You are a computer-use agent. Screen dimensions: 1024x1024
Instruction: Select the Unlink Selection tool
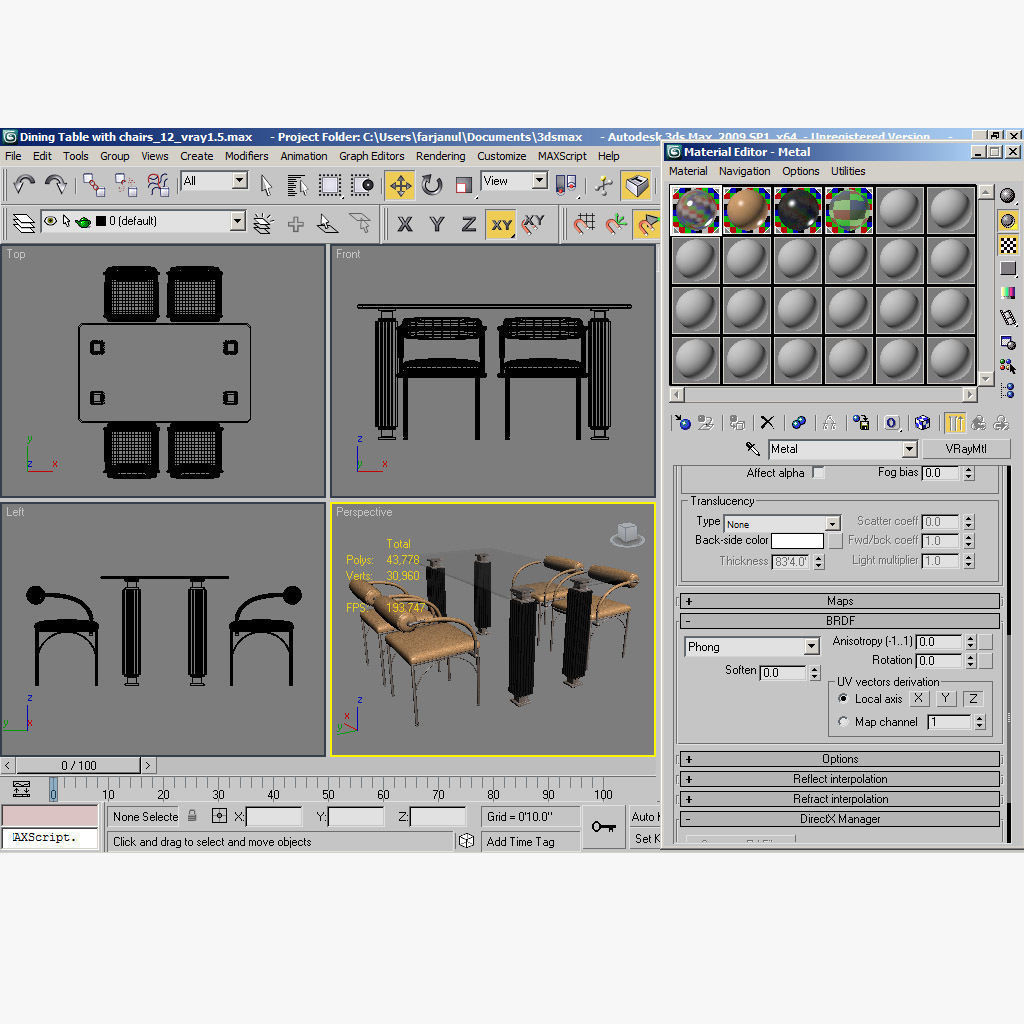tap(125, 185)
